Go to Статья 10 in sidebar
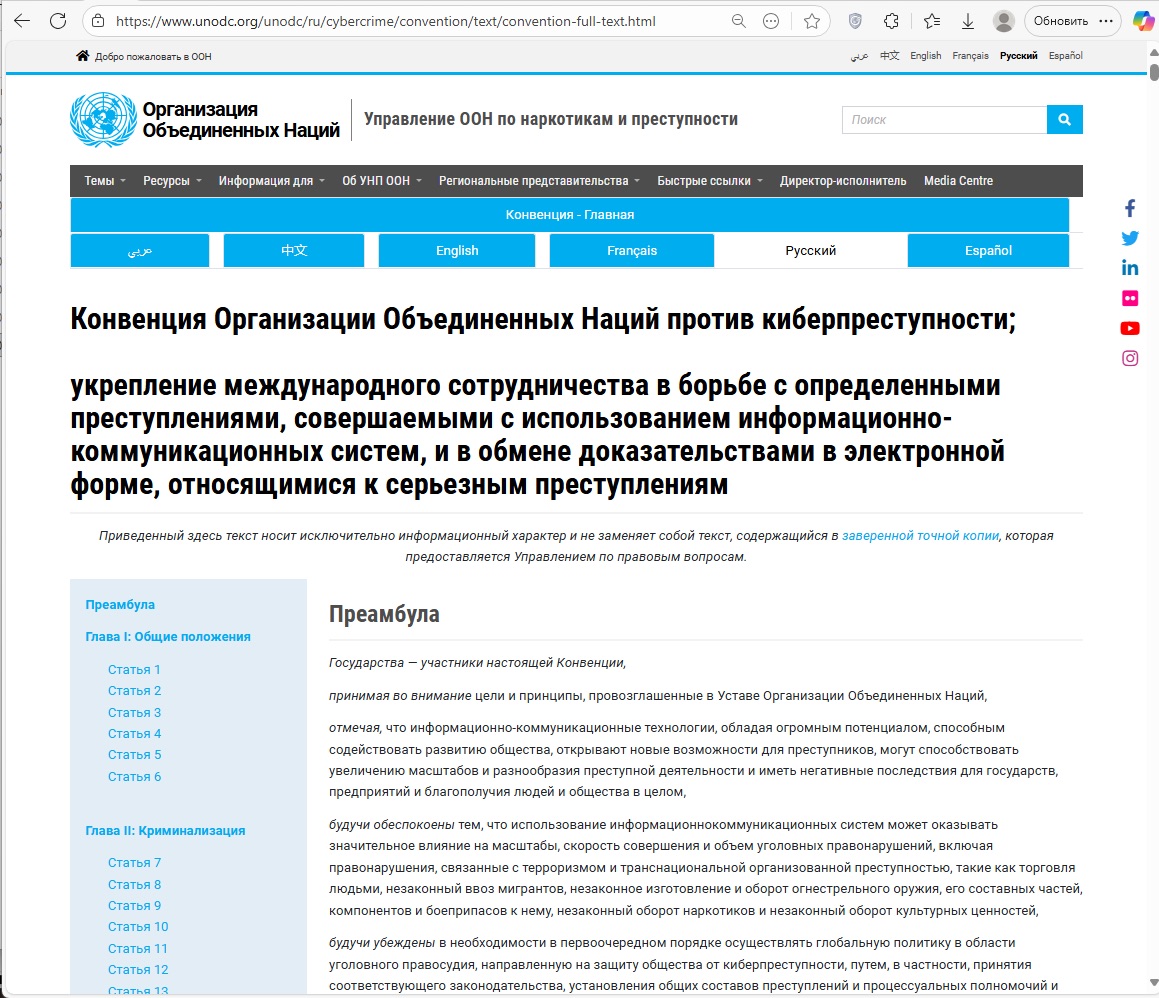Viewport: 1159px width, 998px height. point(137,927)
